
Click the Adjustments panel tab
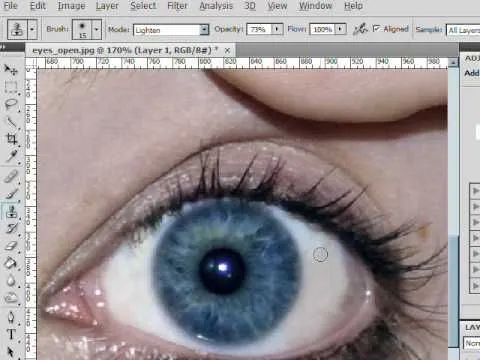pos(473,59)
